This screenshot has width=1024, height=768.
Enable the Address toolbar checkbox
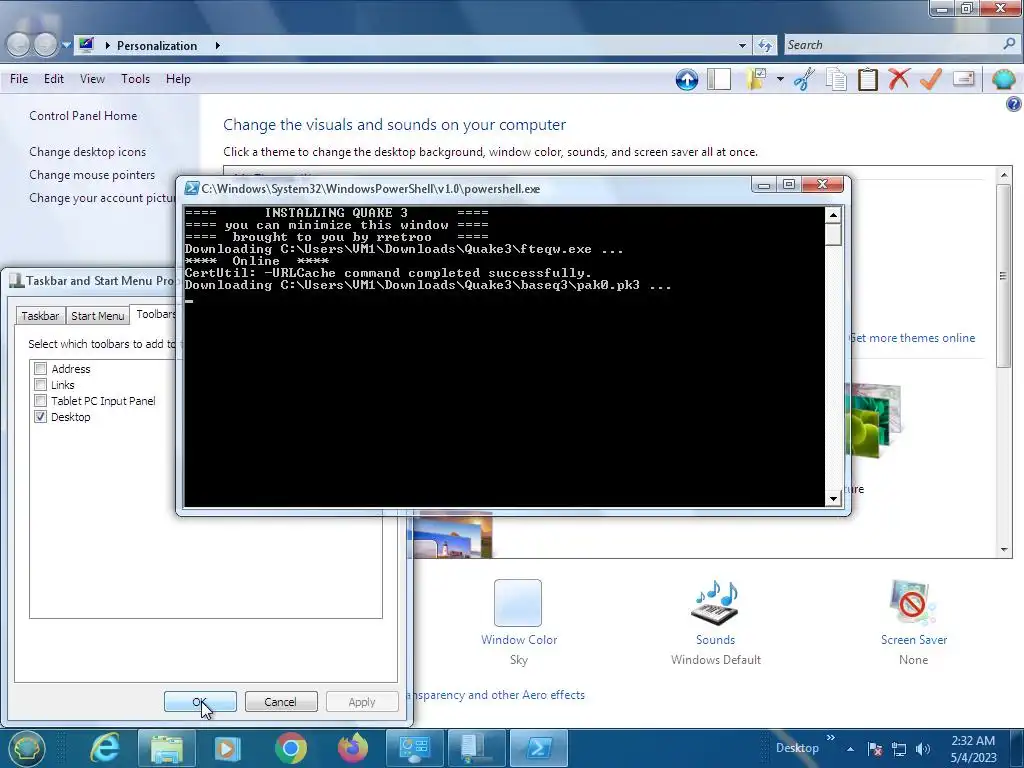point(40,368)
